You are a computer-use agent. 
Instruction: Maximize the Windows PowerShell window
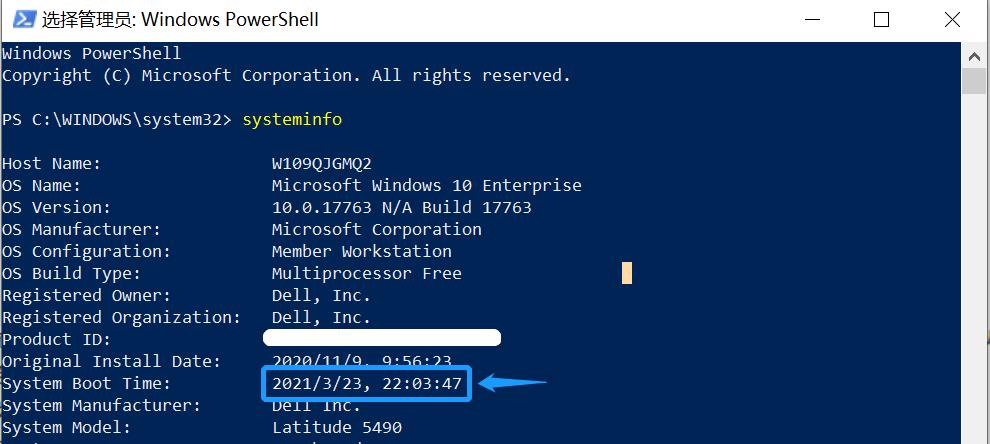tap(881, 20)
